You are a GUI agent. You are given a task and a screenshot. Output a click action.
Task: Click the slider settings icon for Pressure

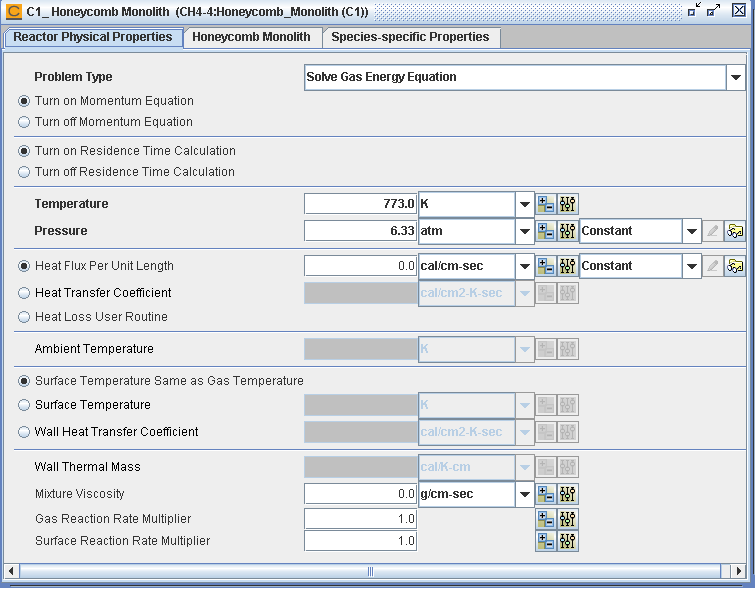coord(568,231)
